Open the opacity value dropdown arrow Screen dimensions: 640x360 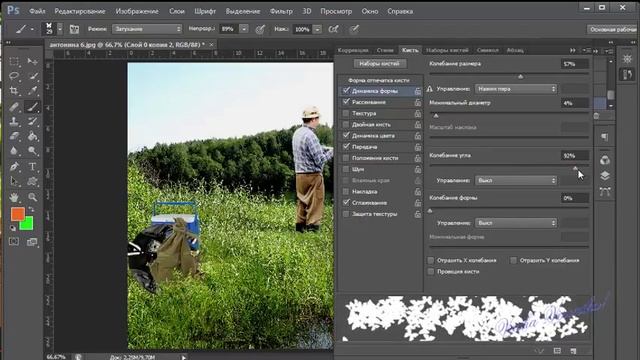pyautogui.click(x=244, y=29)
